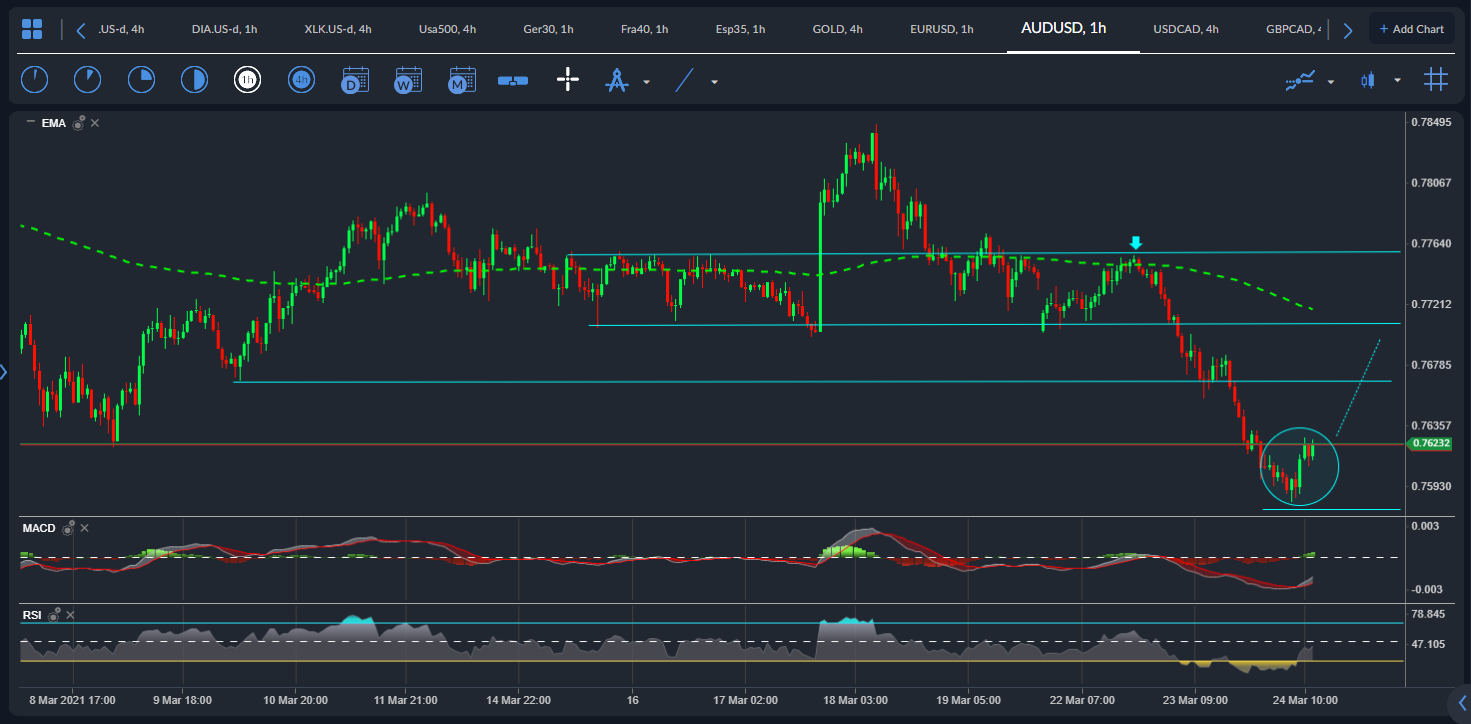Click the 0.77640 price axis label
This screenshot has width=1471, height=724.
[x=1431, y=243]
